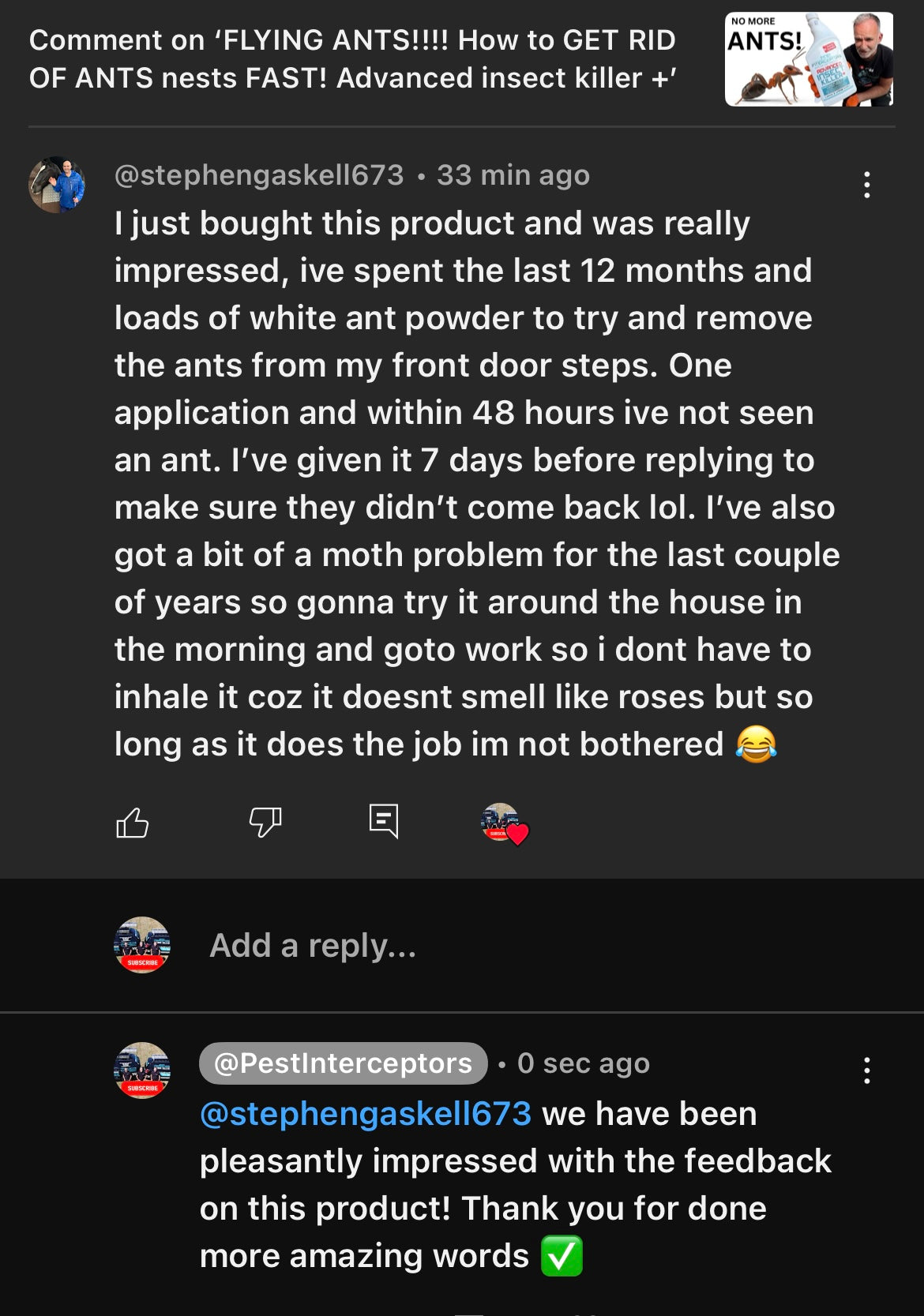Tap the PestInterceptors avatar beside the reply
The width and height of the screenshot is (924, 1316).
[x=142, y=1070]
